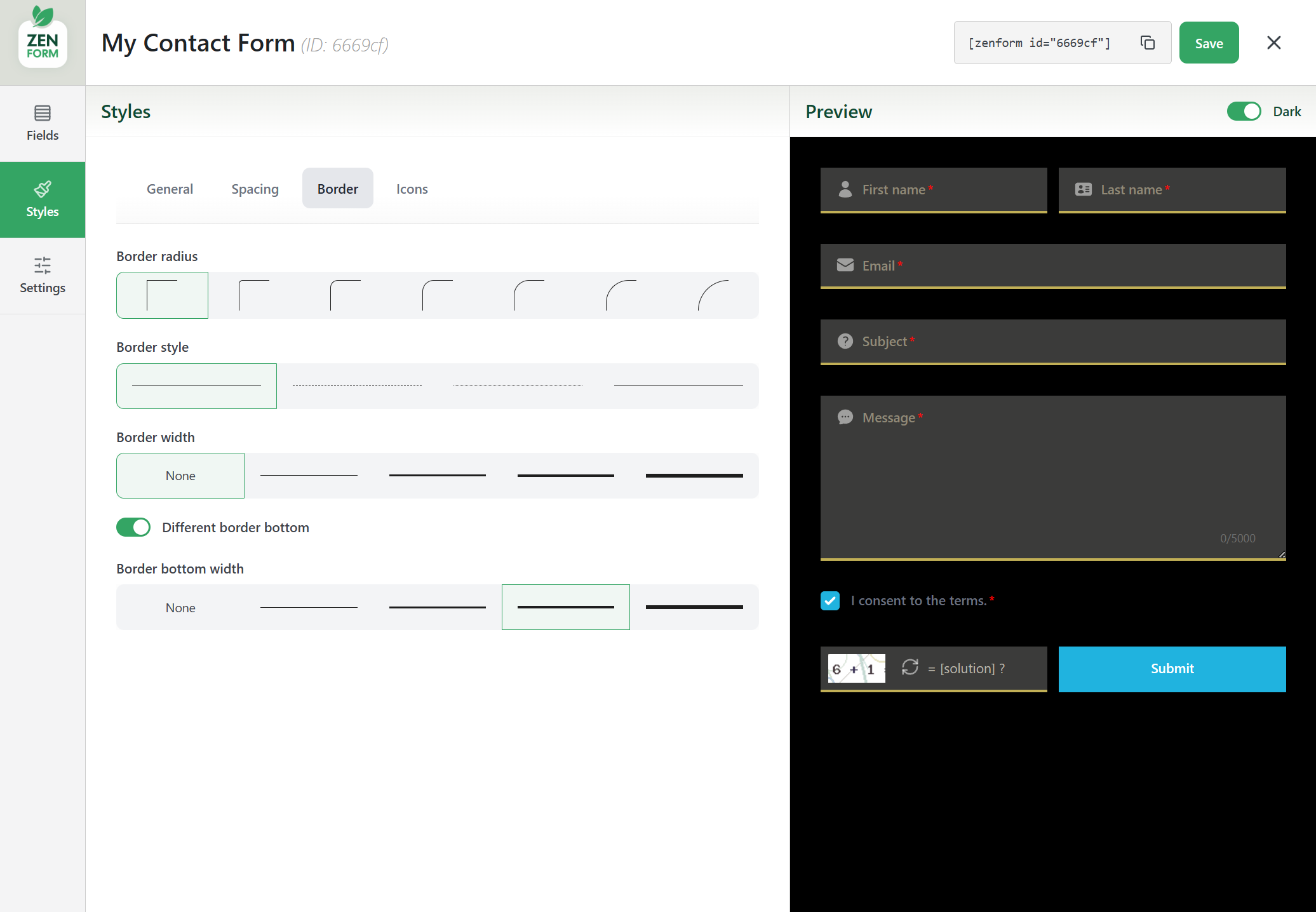
Task: Select fifth border radius option
Action: point(529,295)
